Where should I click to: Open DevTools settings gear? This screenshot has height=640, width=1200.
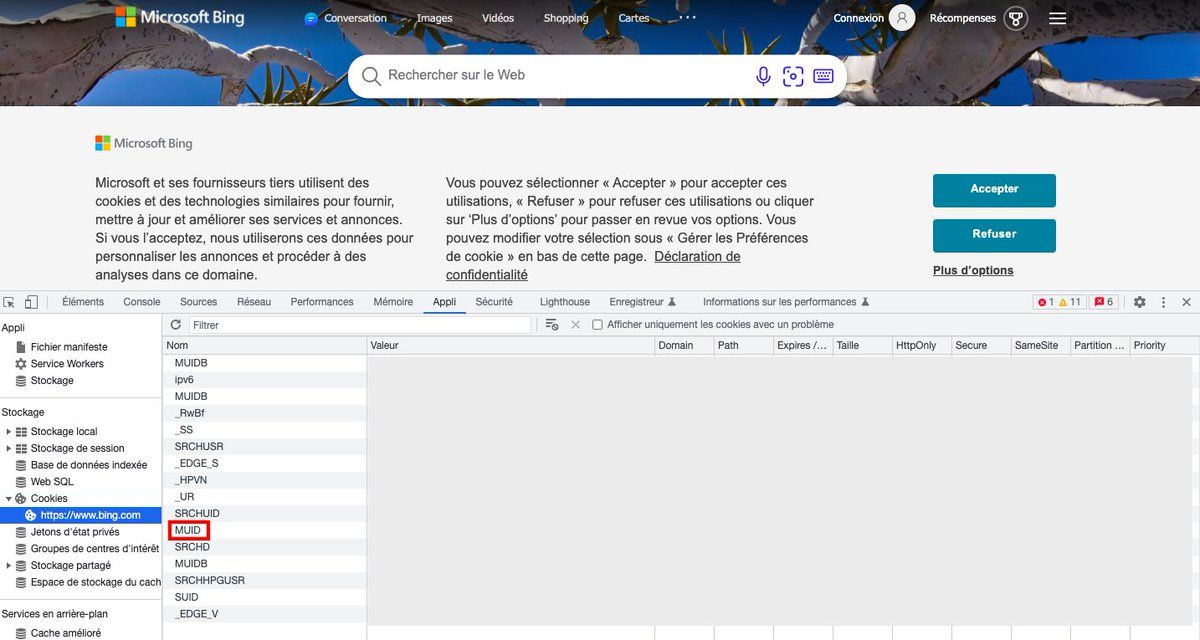coord(1139,302)
